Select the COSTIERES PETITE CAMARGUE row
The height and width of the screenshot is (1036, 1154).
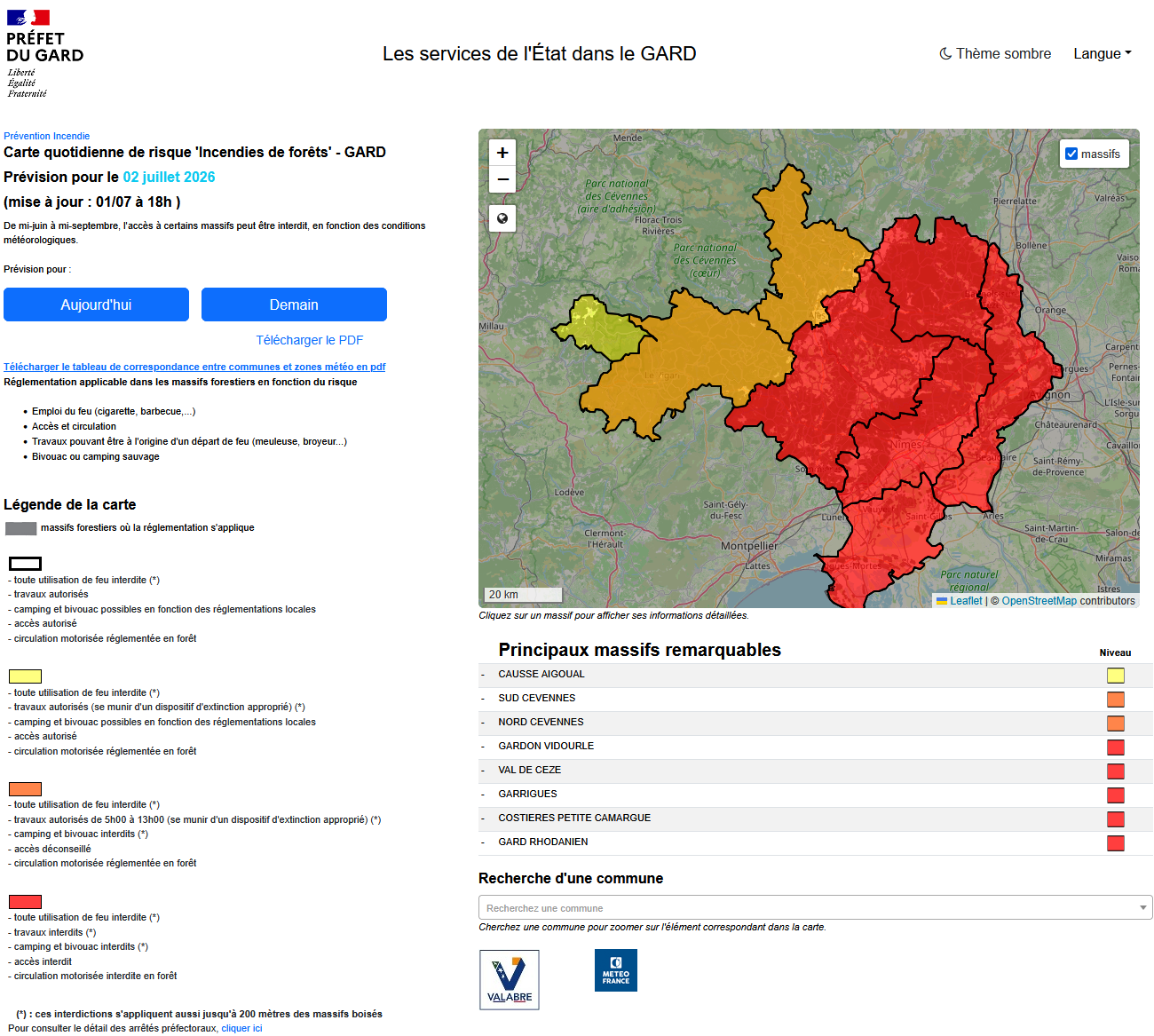[815, 819]
